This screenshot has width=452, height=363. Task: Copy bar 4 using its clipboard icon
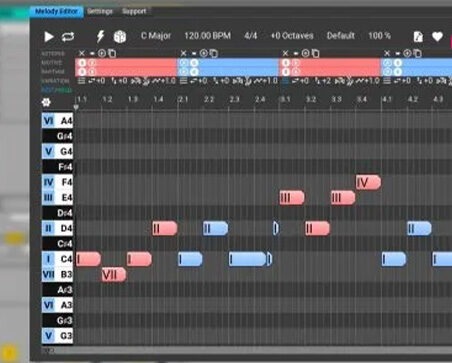click(417, 53)
